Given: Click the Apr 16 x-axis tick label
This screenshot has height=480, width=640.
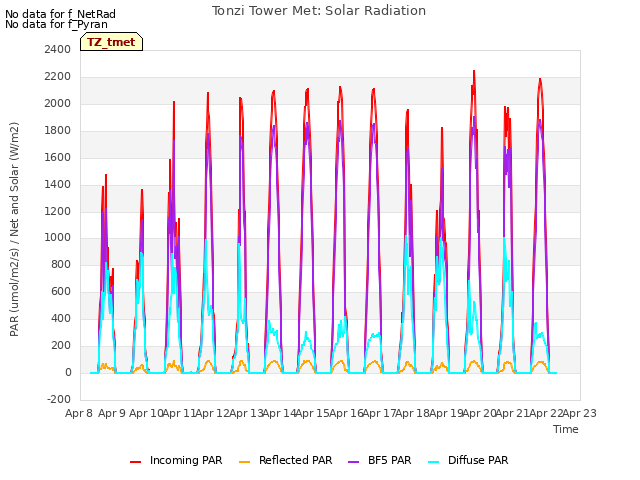Looking at the screenshot, I should click(346, 413).
